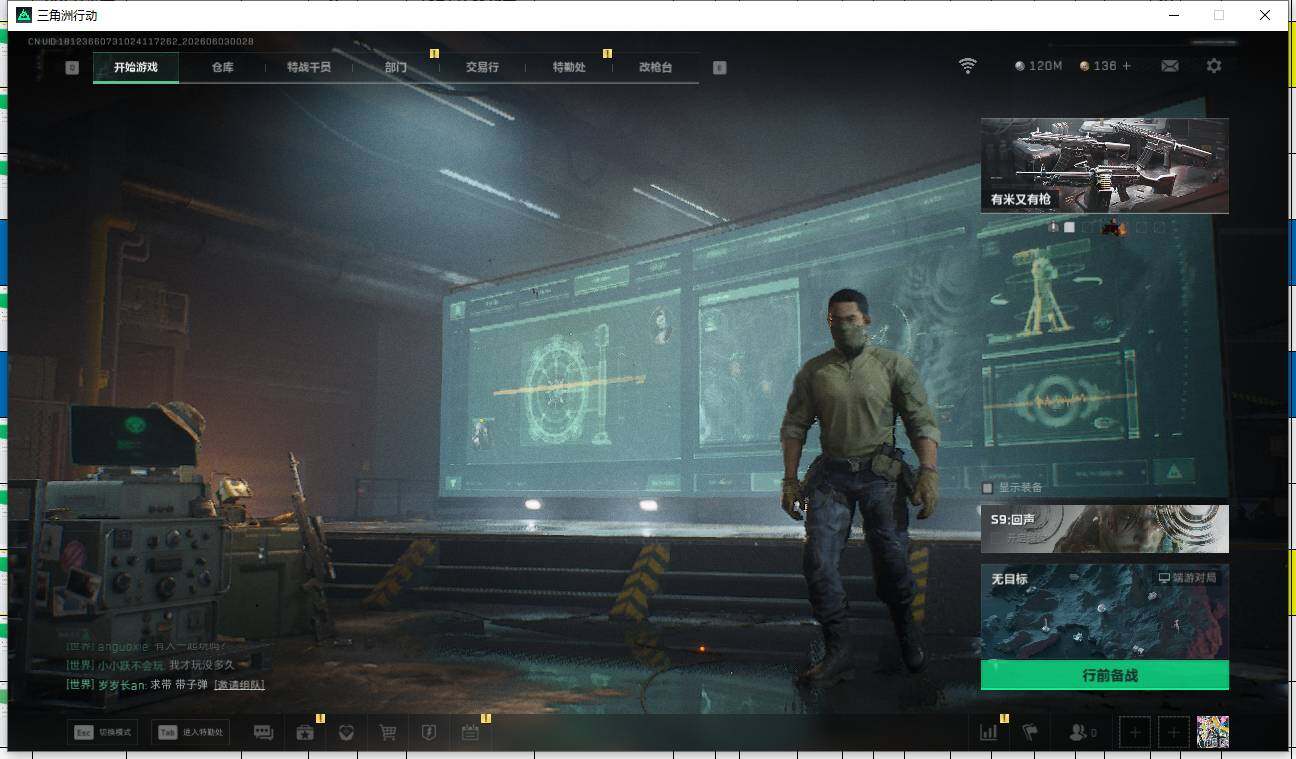Click the second empty squad slot plus
Image resolution: width=1296 pixels, height=759 pixels.
(1175, 733)
